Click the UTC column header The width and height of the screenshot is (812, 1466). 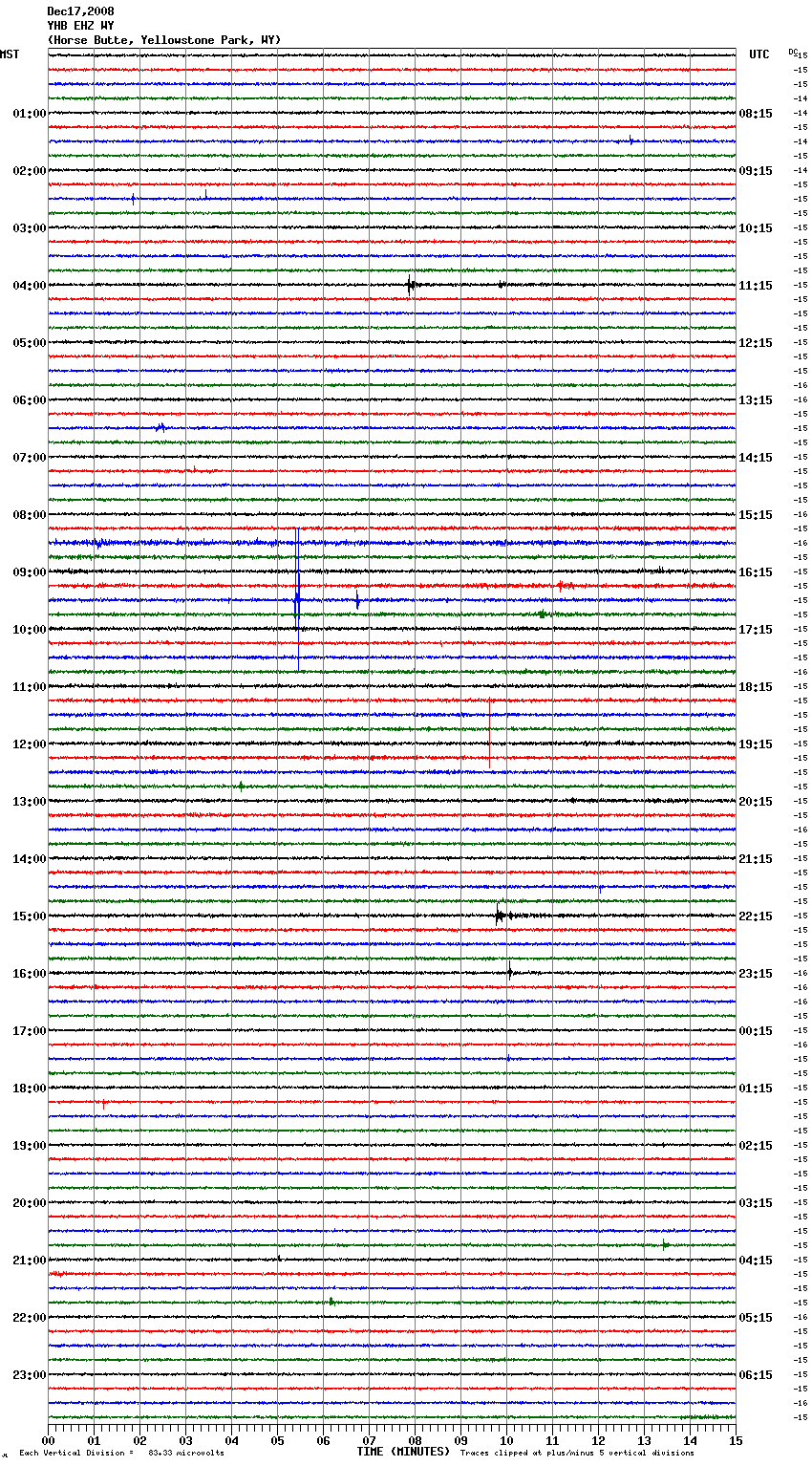tap(759, 54)
